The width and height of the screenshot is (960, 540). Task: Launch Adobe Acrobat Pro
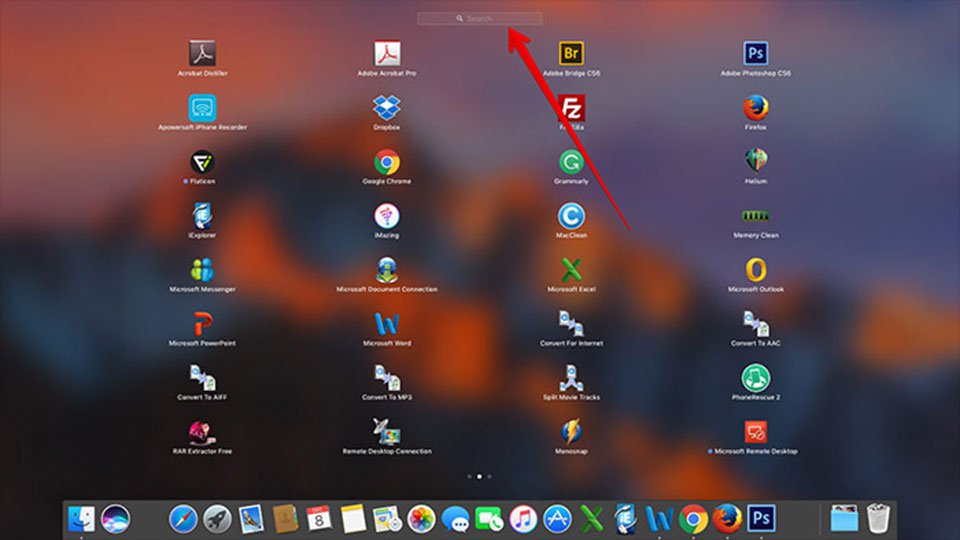coord(387,54)
